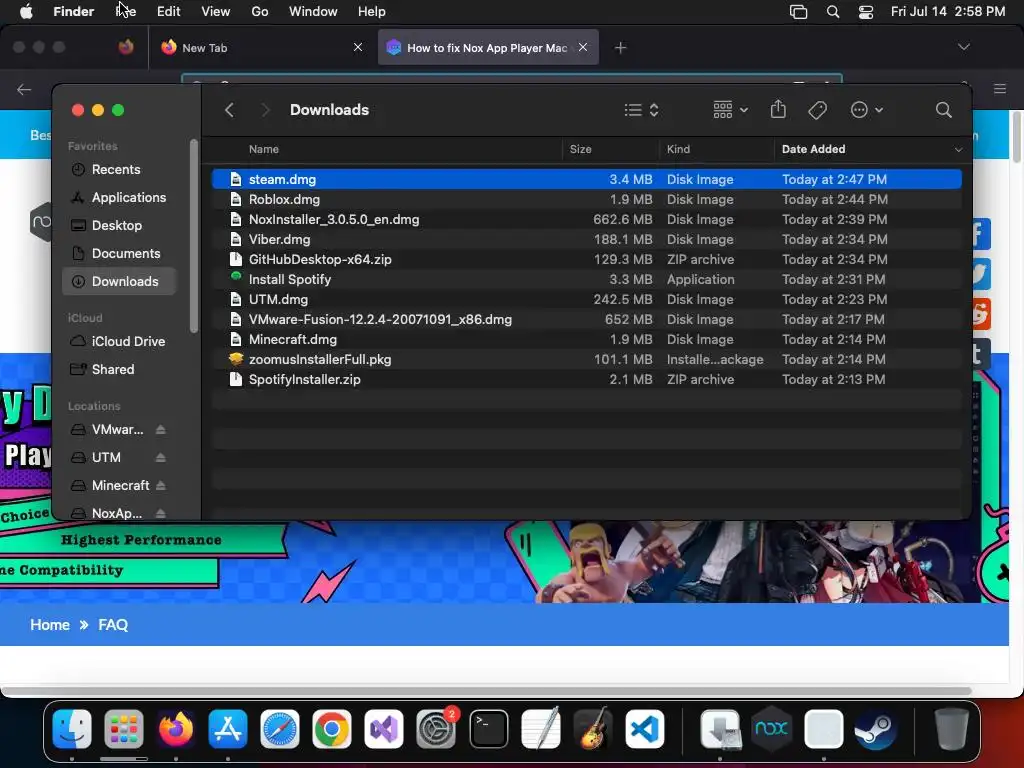This screenshot has width=1024, height=768.
Task: Toggle sort direction chevron on Date Added
Action: [x=958, y=150]
